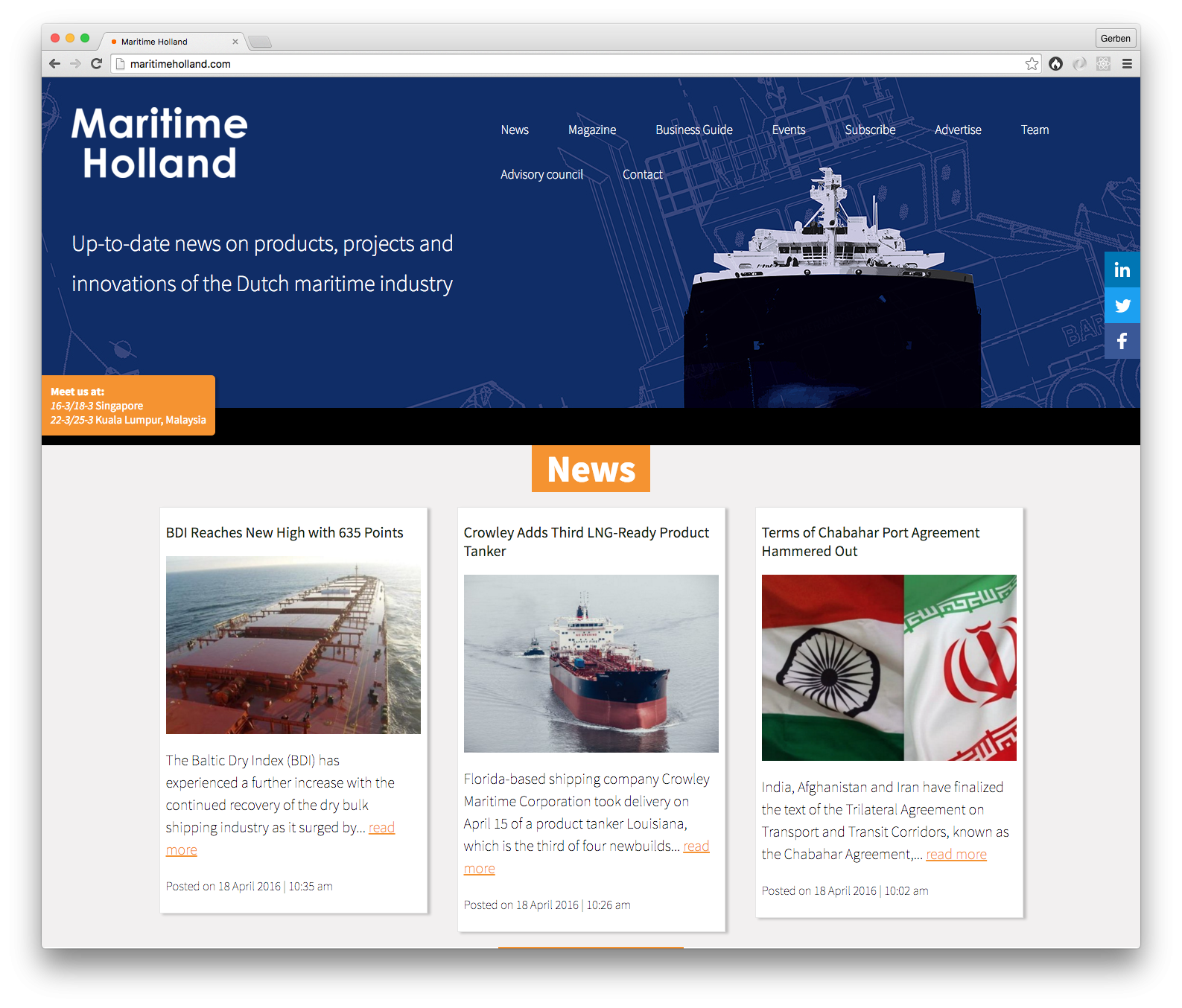Open the Team menu item
The height and width of the screenshot is (1008, 1182).
pyautogui.click(x=1035, y=130)
